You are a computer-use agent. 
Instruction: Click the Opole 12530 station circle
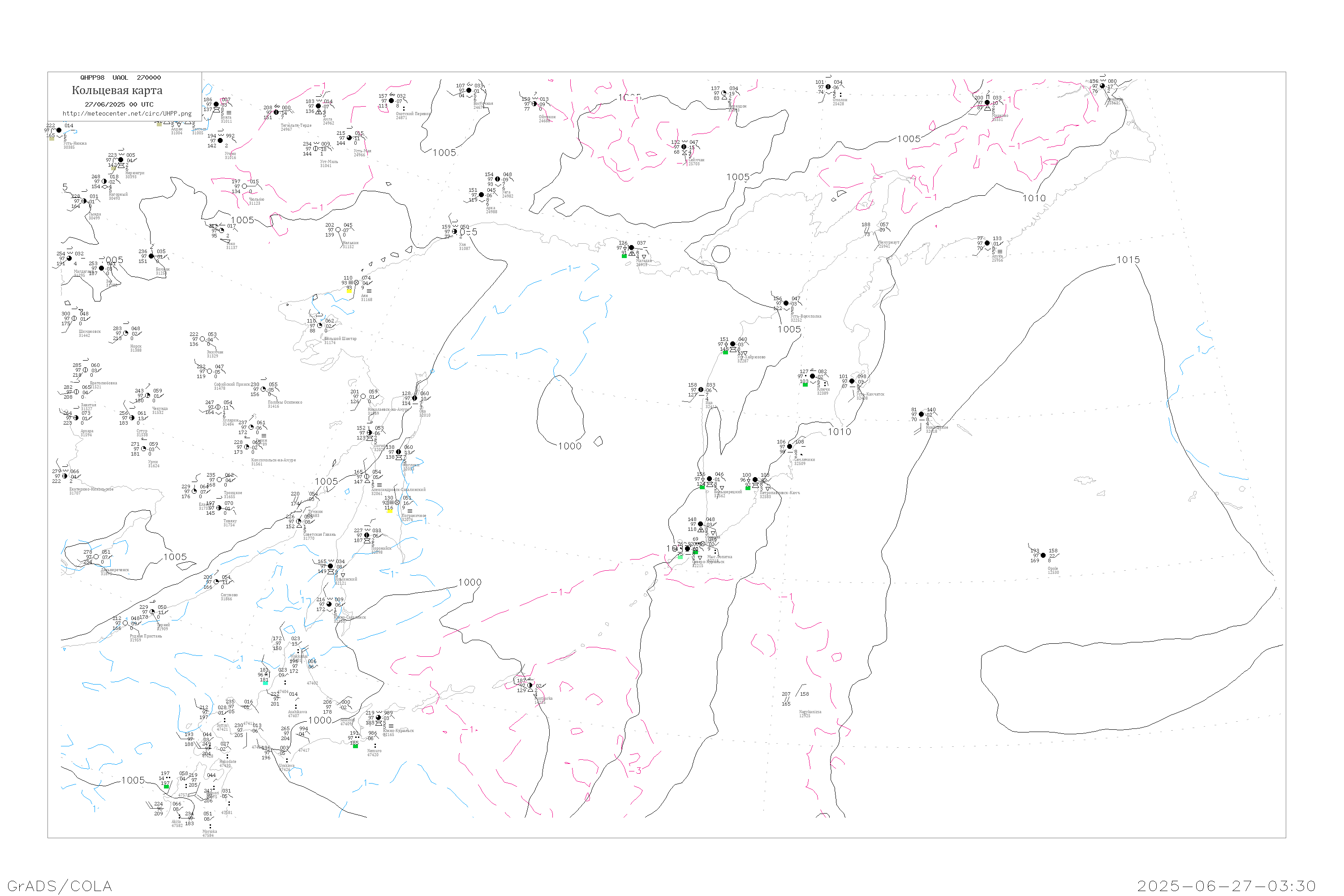[x=1043, y=556]
